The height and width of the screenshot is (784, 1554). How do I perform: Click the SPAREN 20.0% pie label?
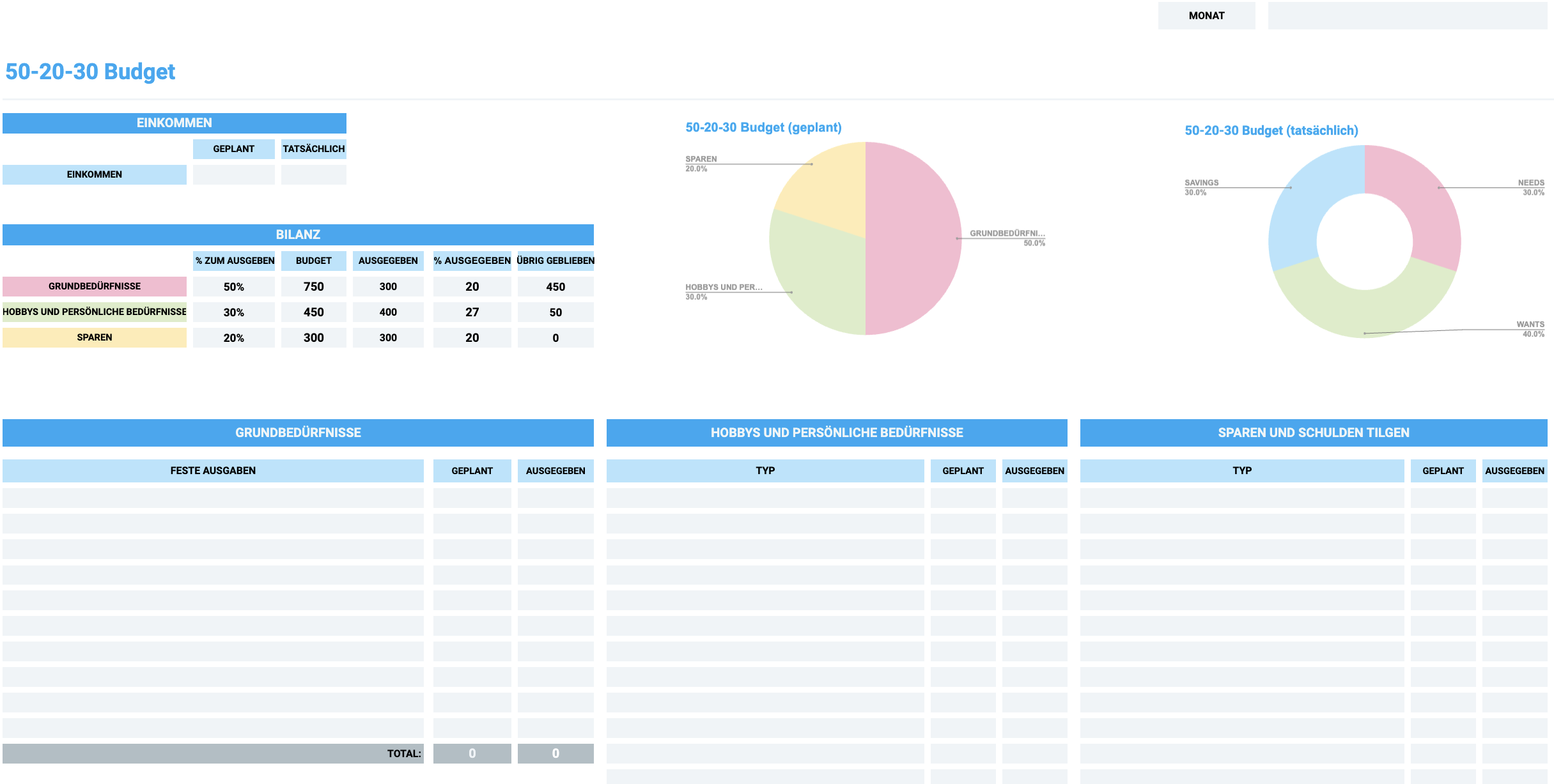(x=701, y=164)
